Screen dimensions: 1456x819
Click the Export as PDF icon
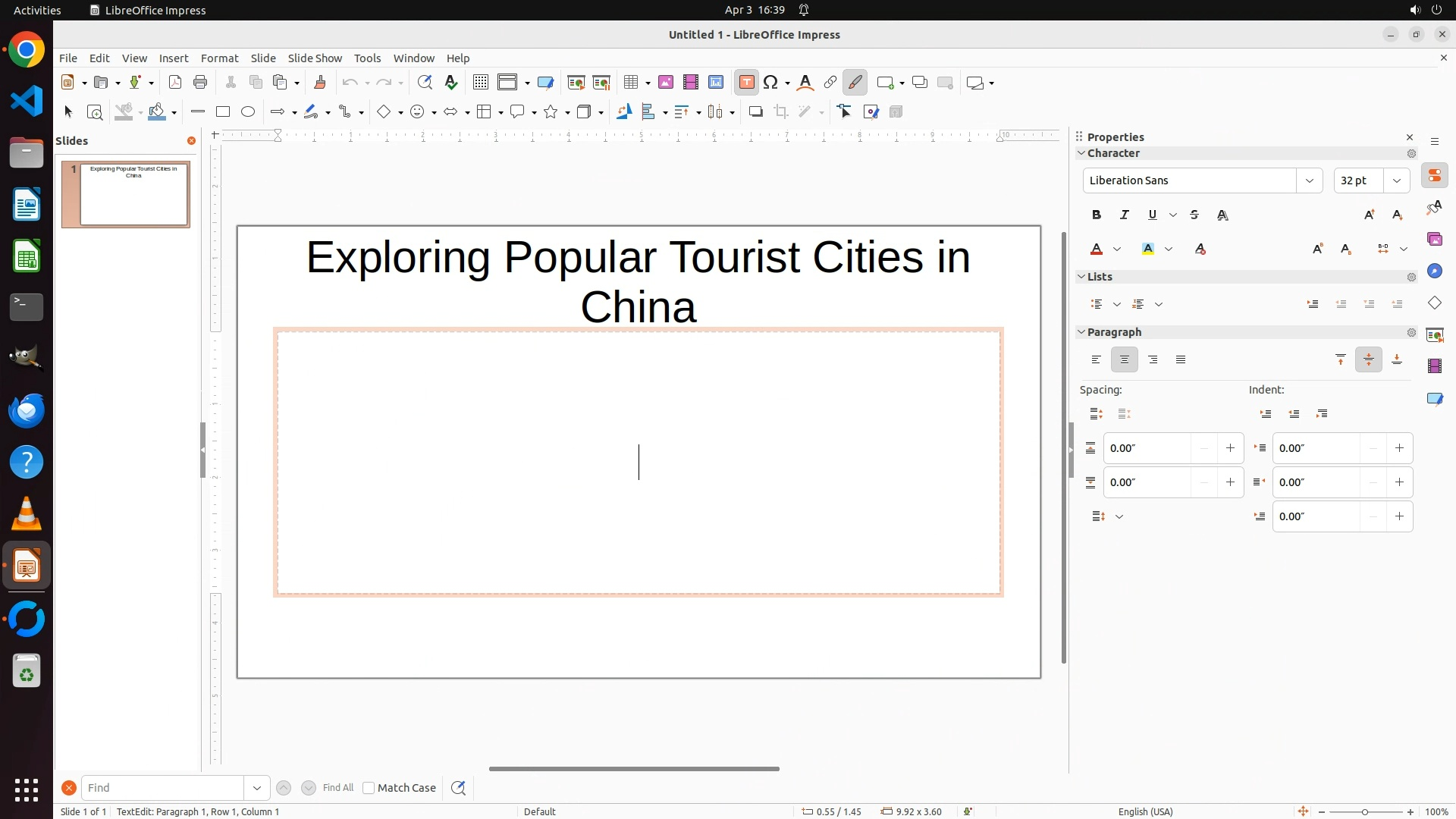pyautogui.click(x=175, y=83)
